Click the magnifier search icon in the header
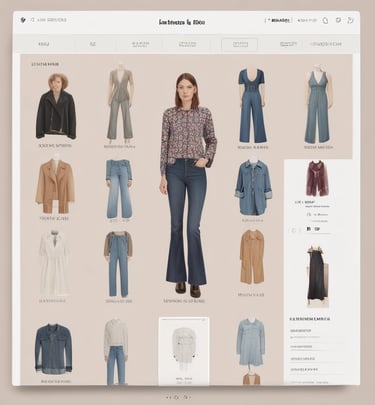Image resolution: width=375 pixels, height=405 pixels. (33, 20)
